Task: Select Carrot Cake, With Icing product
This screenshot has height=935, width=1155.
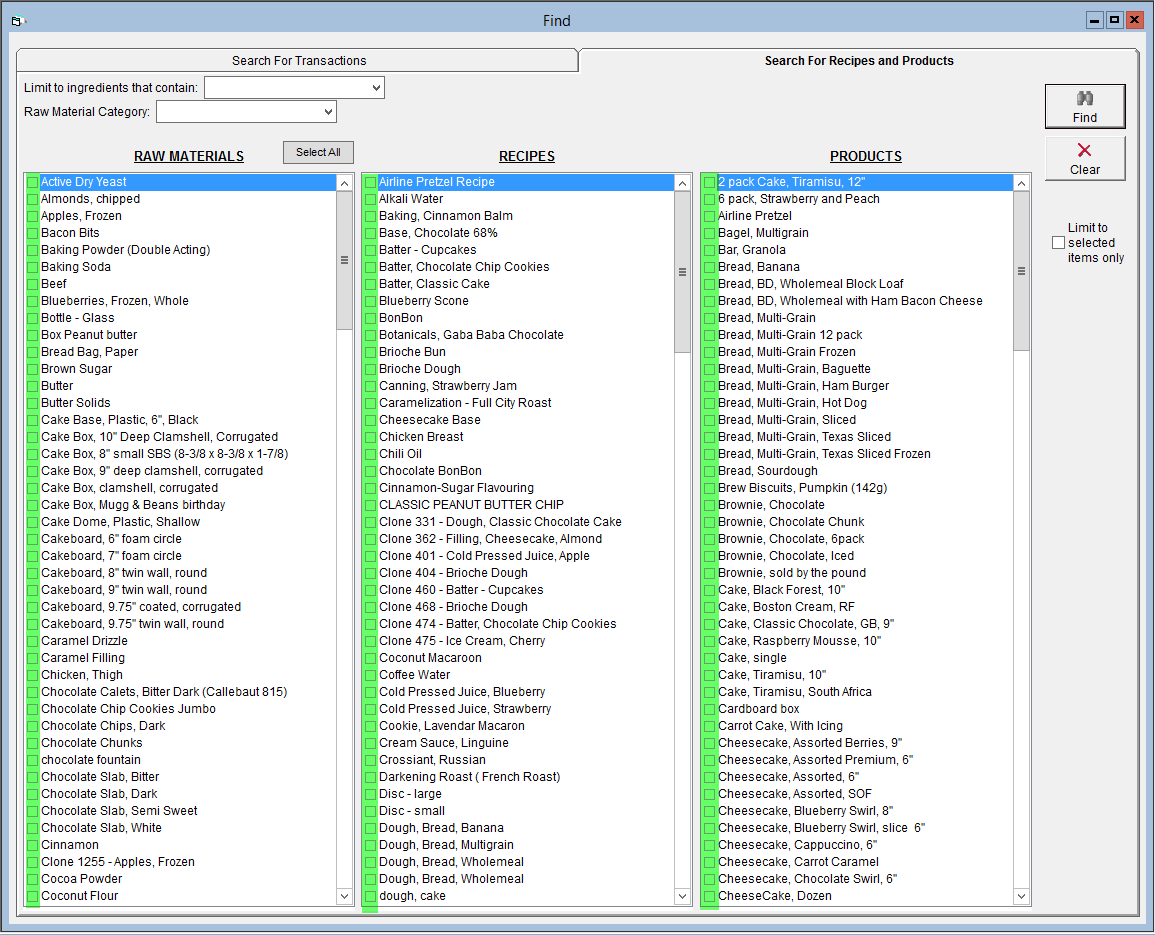Action: pyautogui.click(x=780, y=726)
